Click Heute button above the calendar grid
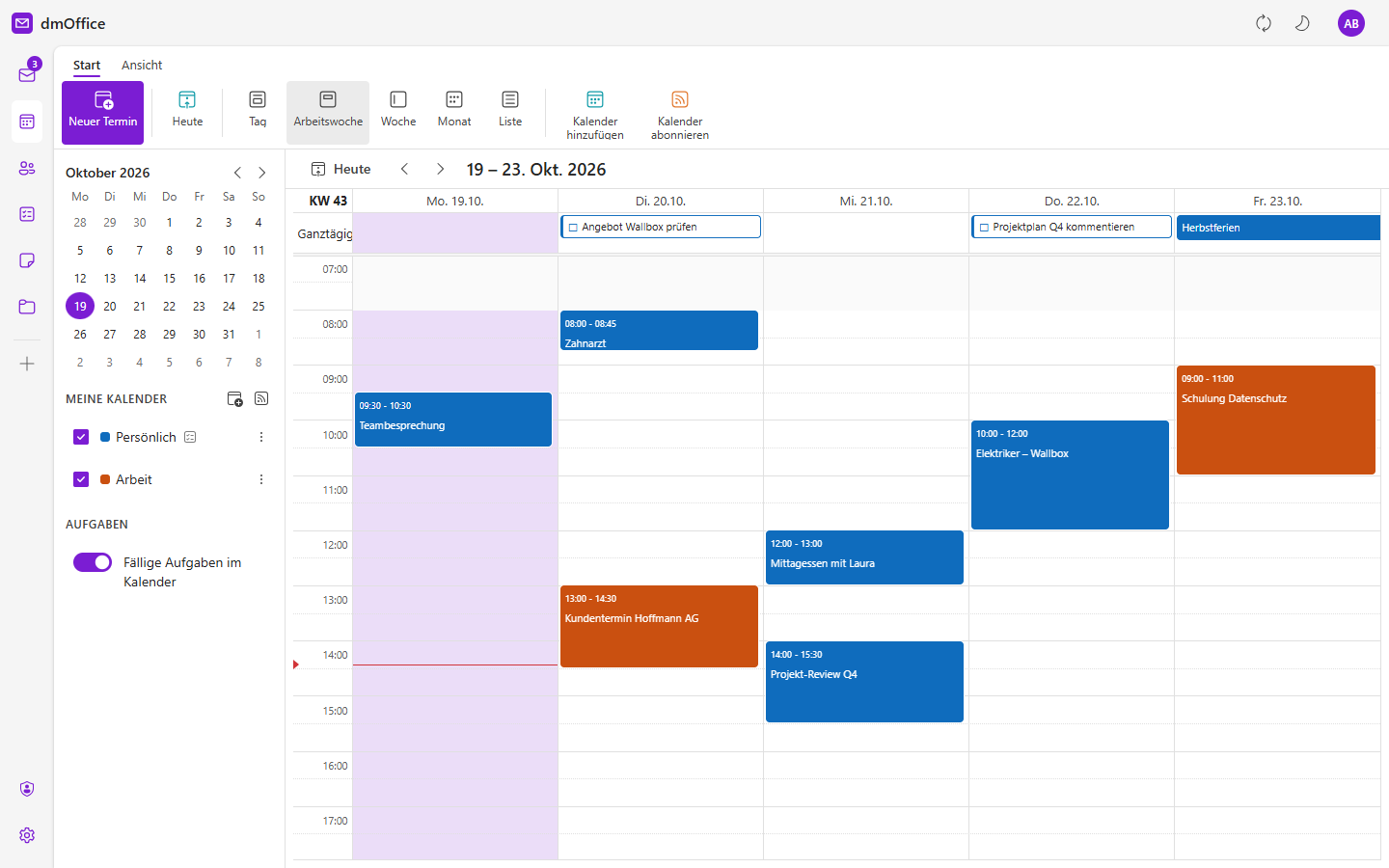 pos(340,169)
